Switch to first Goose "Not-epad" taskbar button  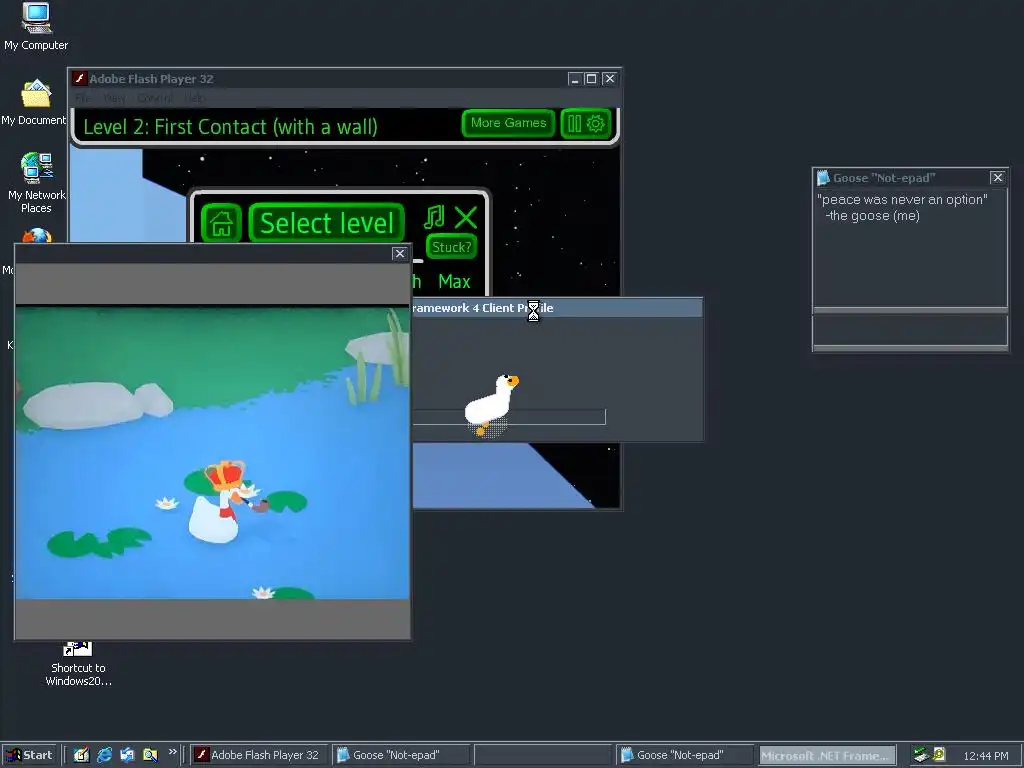coord(400,755)
